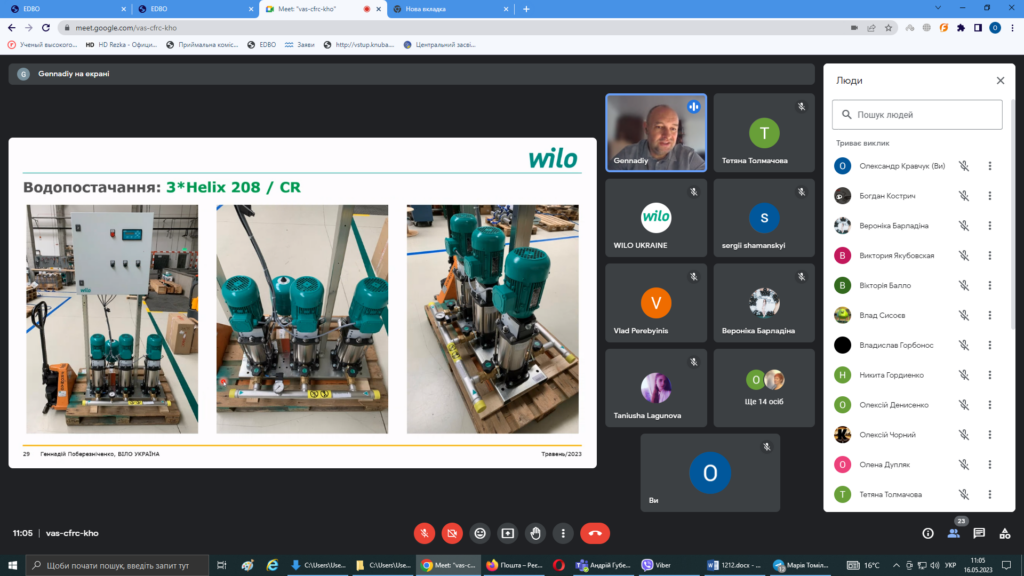The image size is (1024, 576).
Task: Open more actions for Богдан Кострич
Action: (x=990, y=196)
